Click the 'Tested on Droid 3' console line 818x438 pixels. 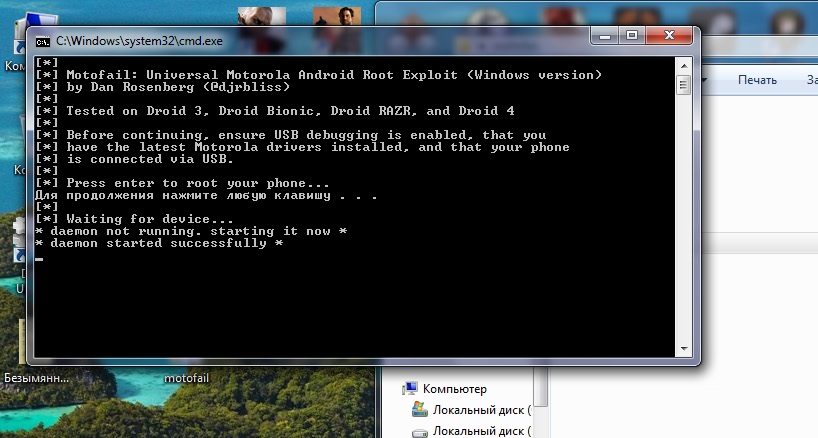pos(274,111)
